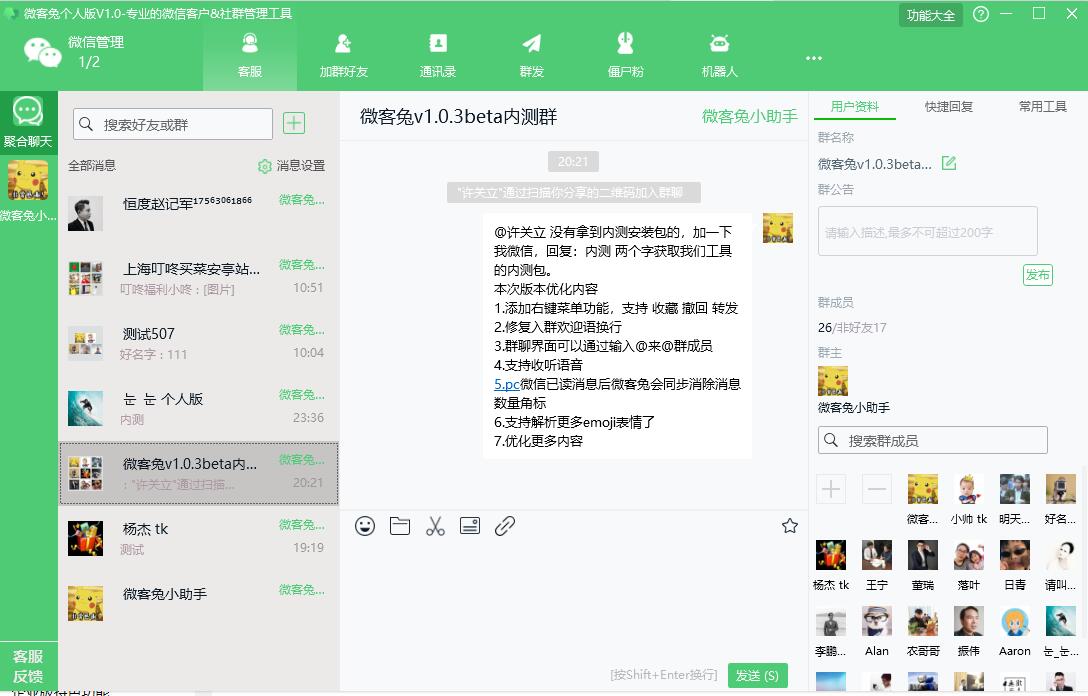
Task: Open the 加群好友 section
Action: (x=343, y=56)
